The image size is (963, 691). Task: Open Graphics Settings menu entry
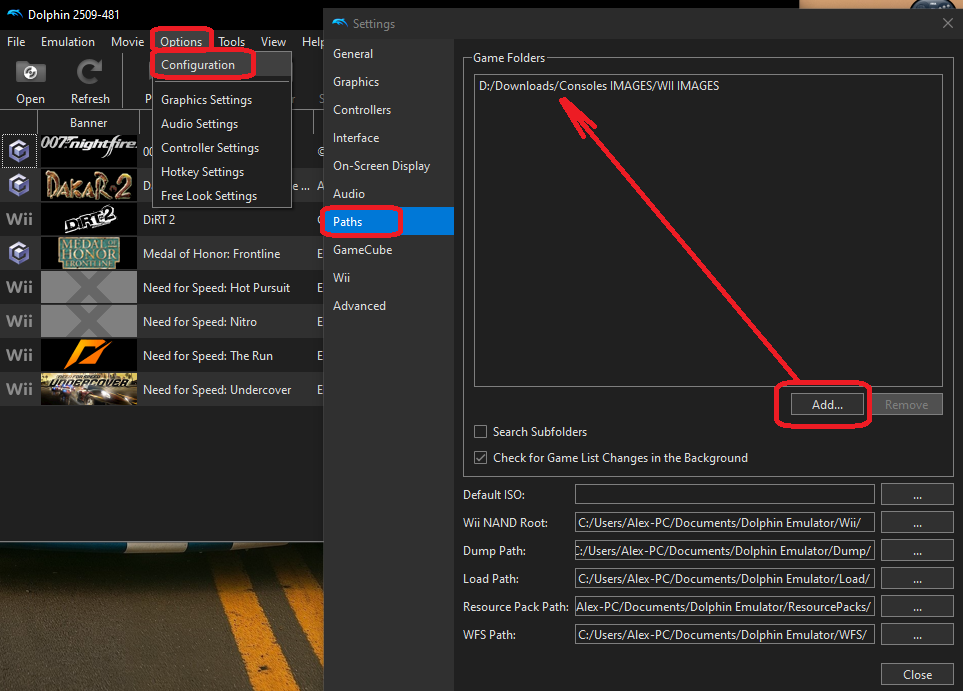(x=206, y=100)
